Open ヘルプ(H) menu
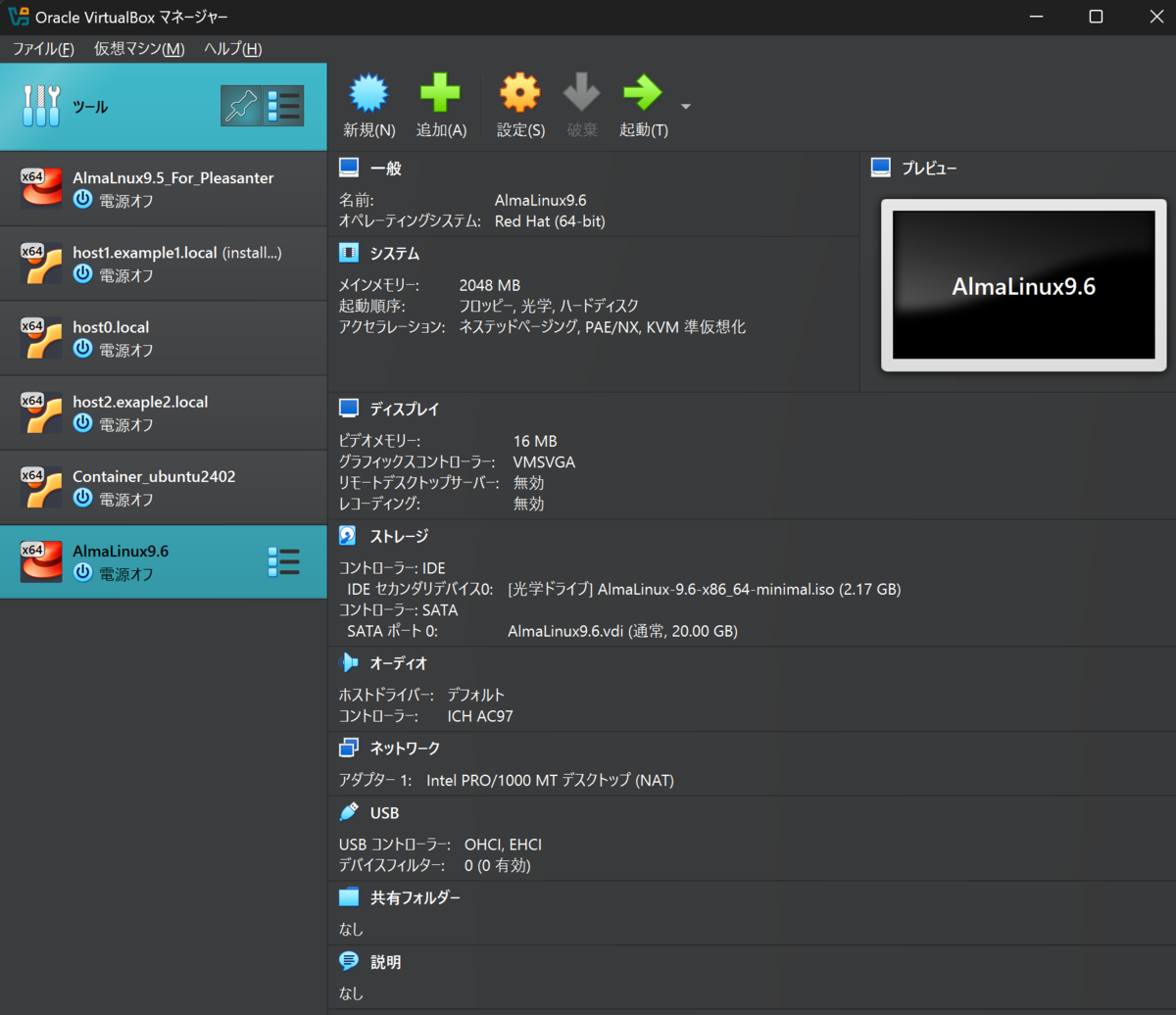Viewport: 1176px width, 1015px height. [233, 49]
